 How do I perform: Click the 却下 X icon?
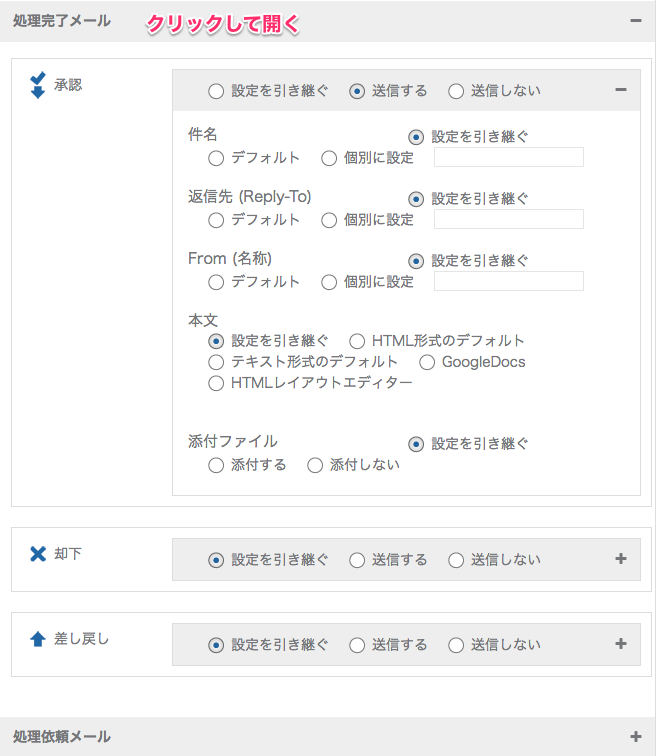pos(38,554)
